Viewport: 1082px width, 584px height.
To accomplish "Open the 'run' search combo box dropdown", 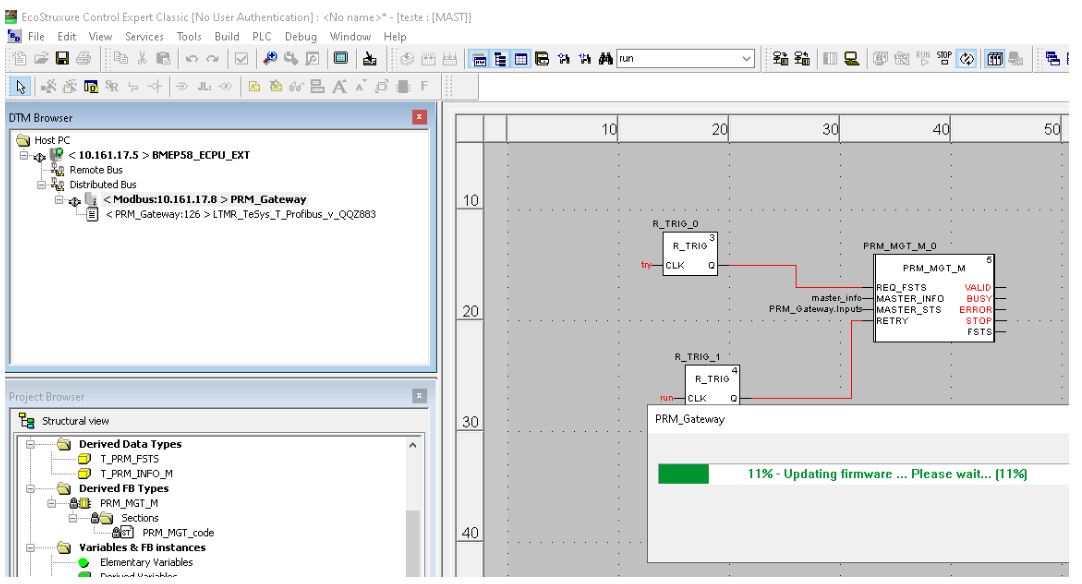I will 746,59.
